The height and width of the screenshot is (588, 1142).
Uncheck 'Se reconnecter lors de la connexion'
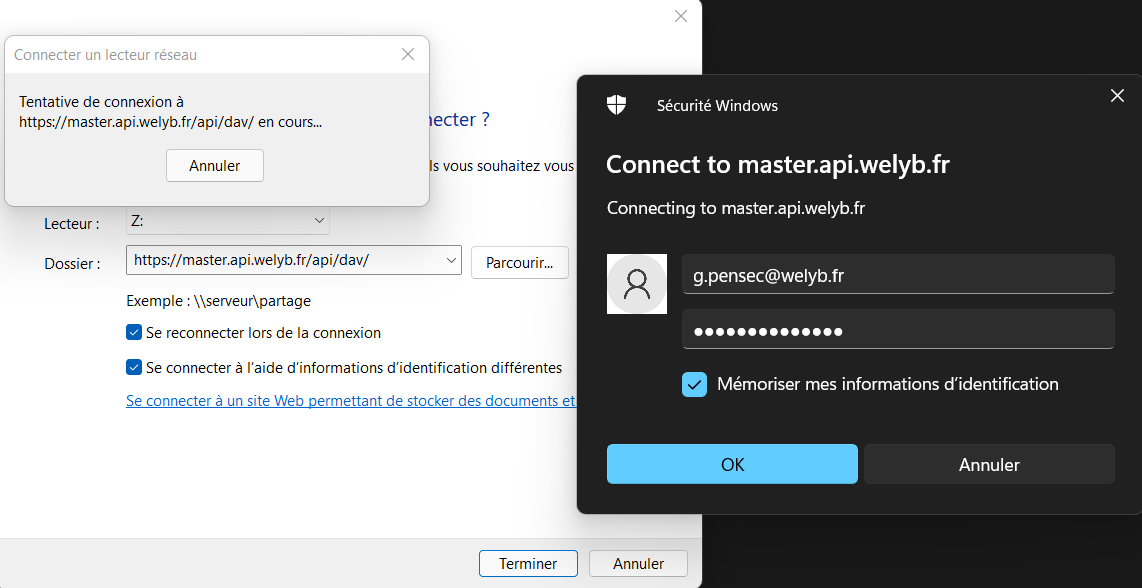click(133, 333)
